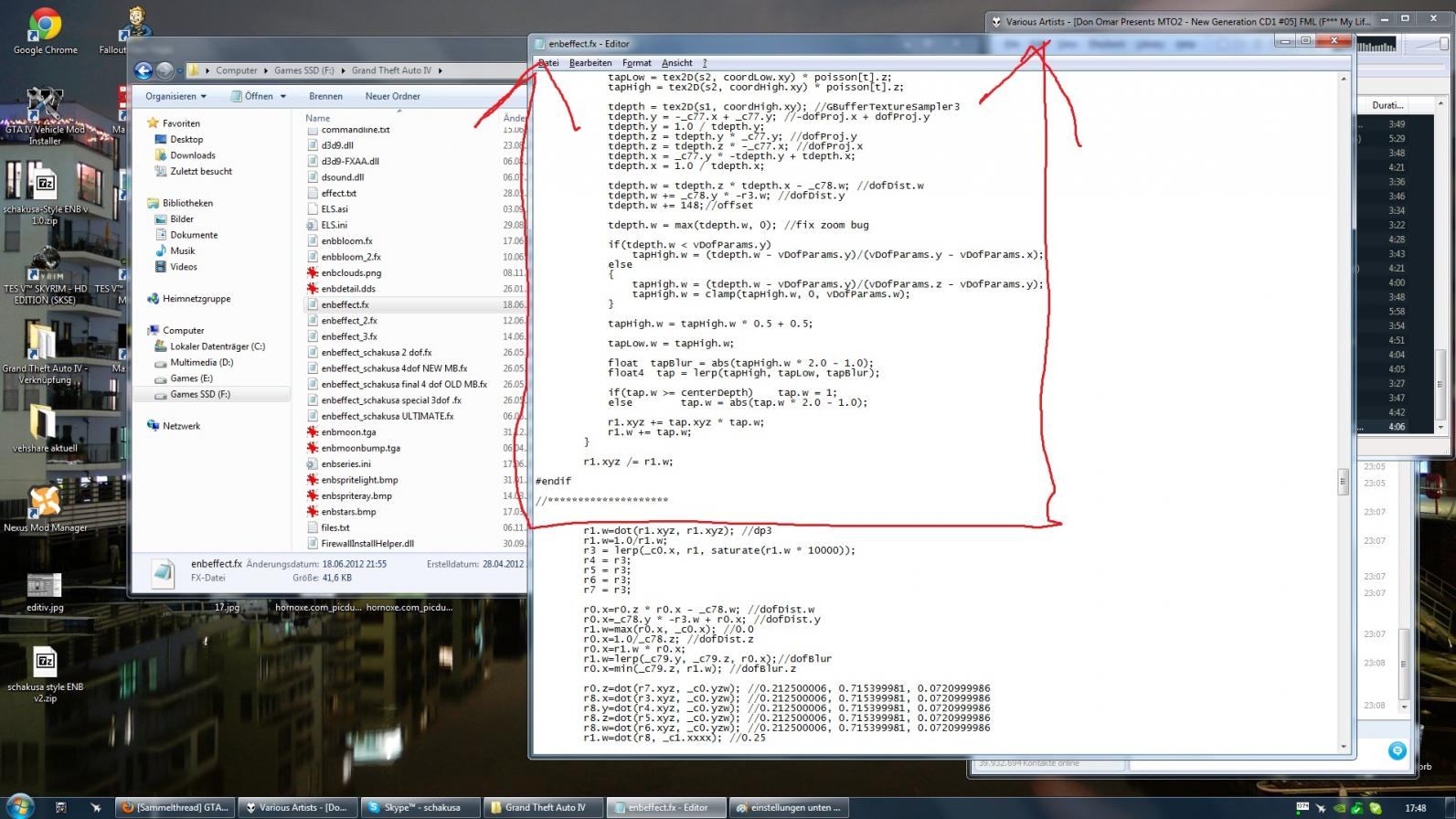Select schakusa style ENB v2.zip archive
The image size is (1456, 819).
click(x=45, y=675)
